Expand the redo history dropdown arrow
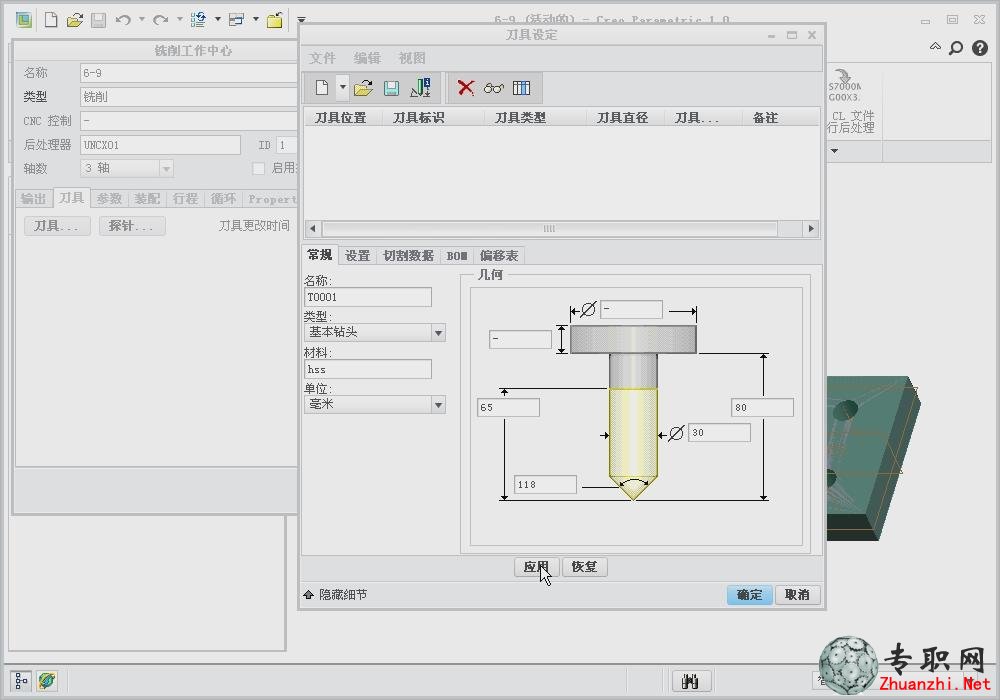 pos(179,19)
